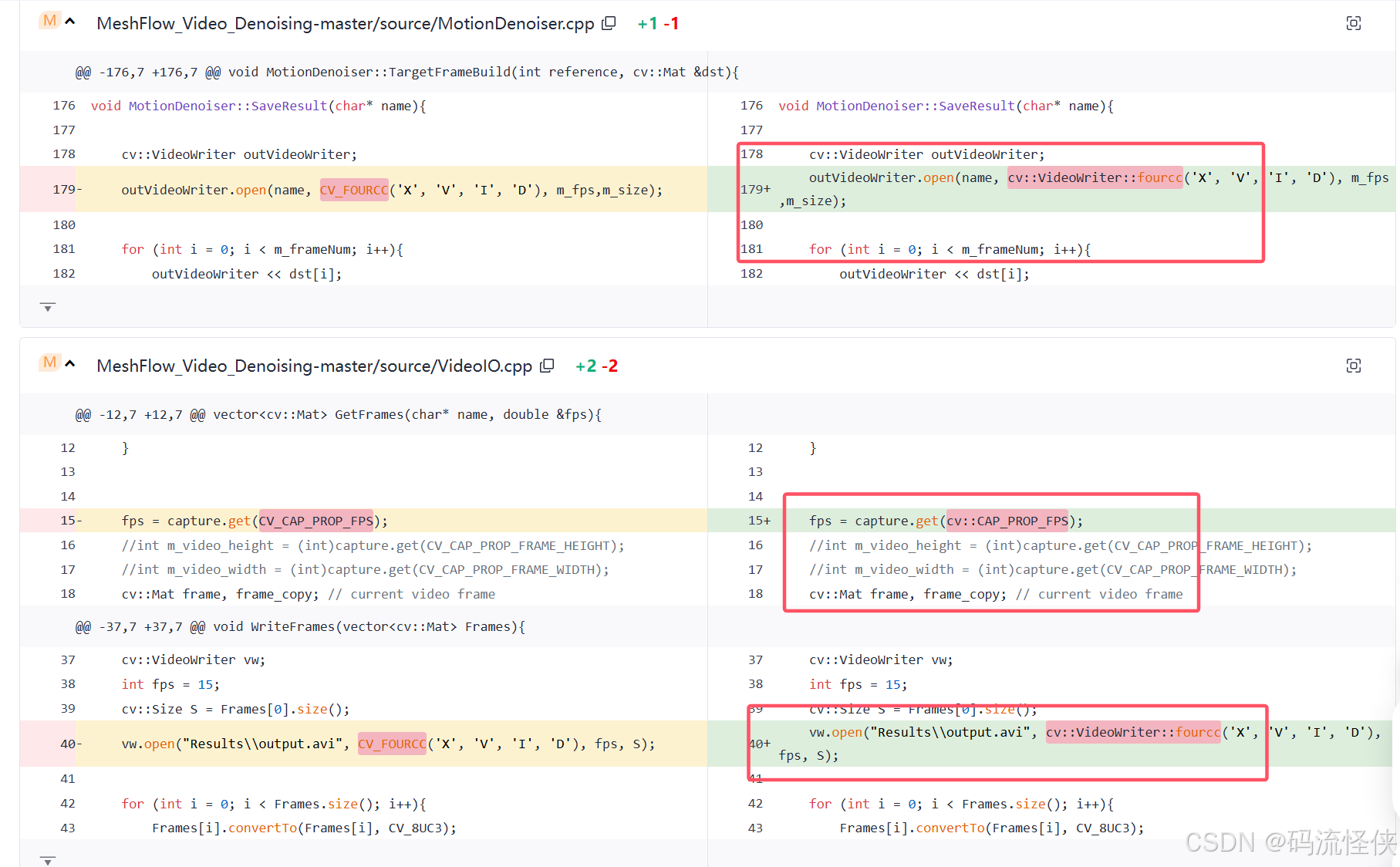
Task: Click left line 18 cv::Mat frame declaration
Action: [x=309, y=594]
